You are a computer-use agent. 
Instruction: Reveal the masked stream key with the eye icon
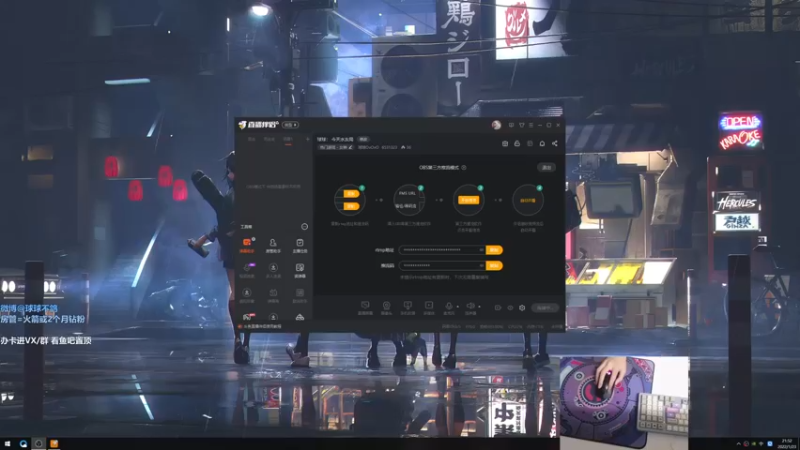481,266
